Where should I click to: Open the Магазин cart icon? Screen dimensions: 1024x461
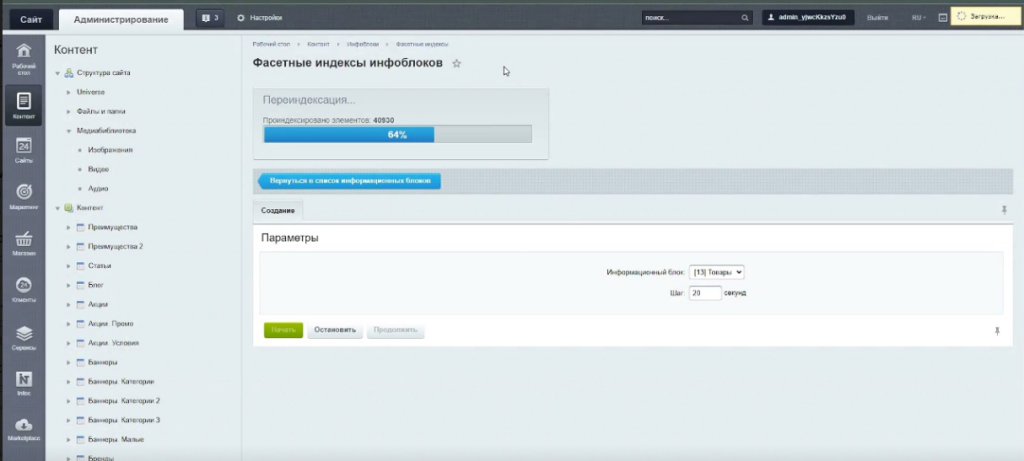click(24, 244)
